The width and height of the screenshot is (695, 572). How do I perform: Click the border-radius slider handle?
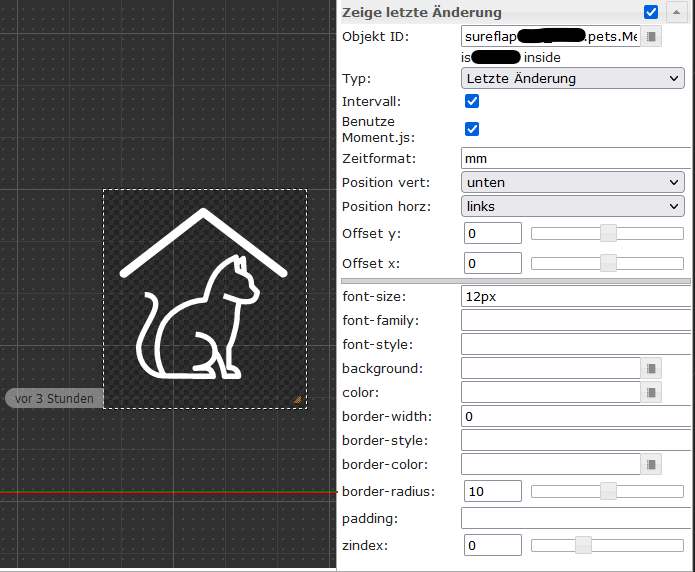(608, 491)
